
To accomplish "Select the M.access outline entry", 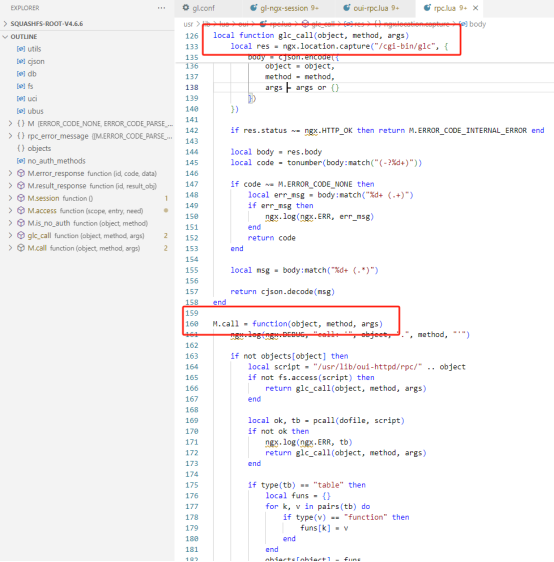I will point(42,211).
